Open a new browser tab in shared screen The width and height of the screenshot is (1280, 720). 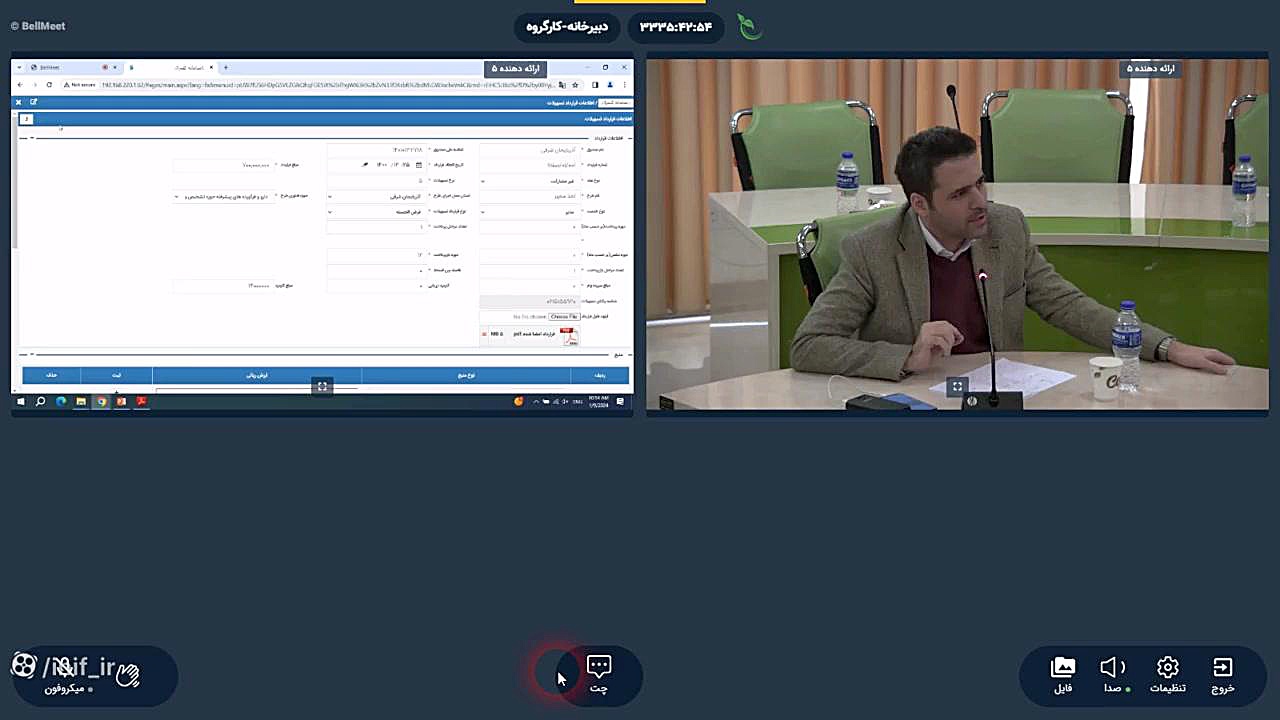pos(226,67)
